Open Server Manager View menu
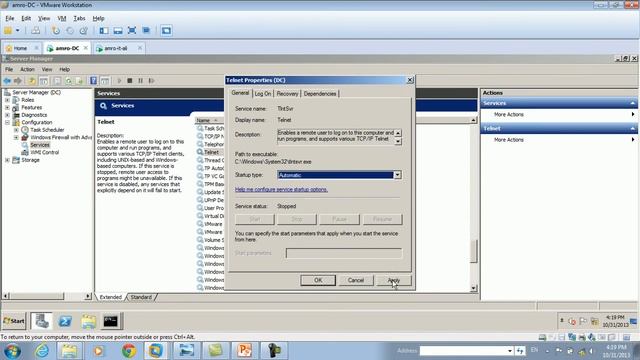This screenshot has height=360, width=640. click(x=47, y=69)
